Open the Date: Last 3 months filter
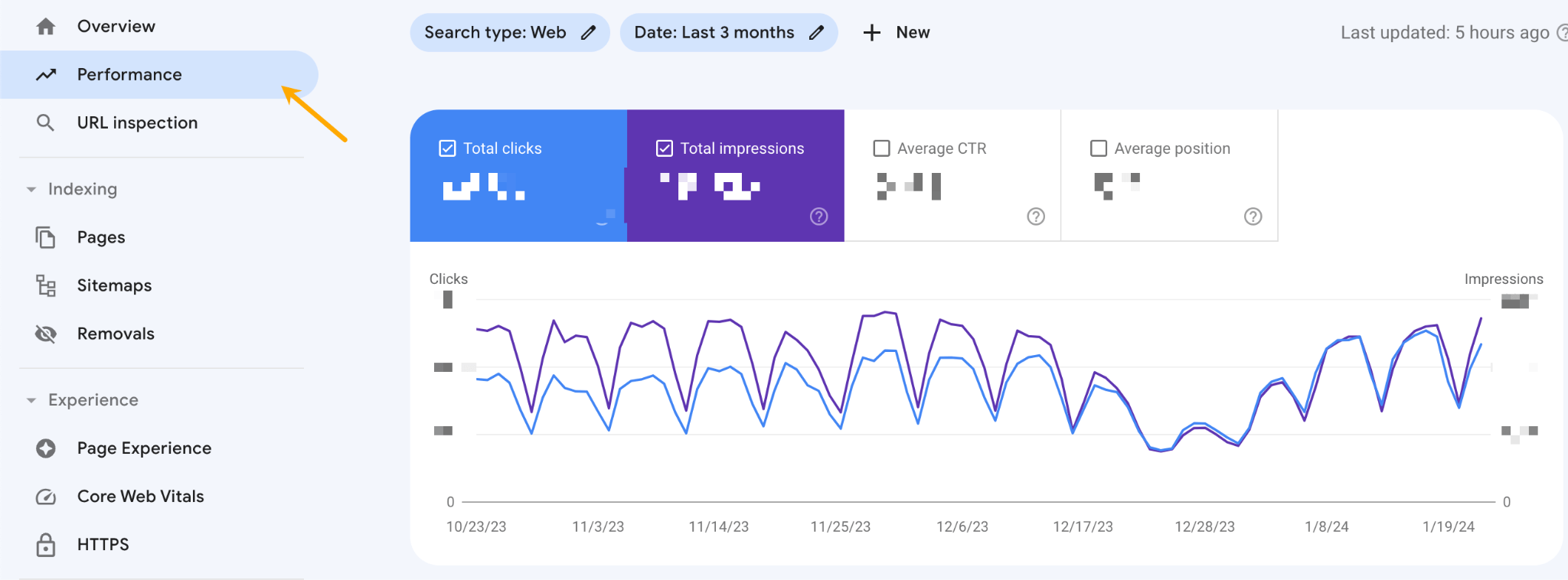Image resolution: width=1568 pixels, height=580 pixels. pyautogui.click(x=727, y=33)
